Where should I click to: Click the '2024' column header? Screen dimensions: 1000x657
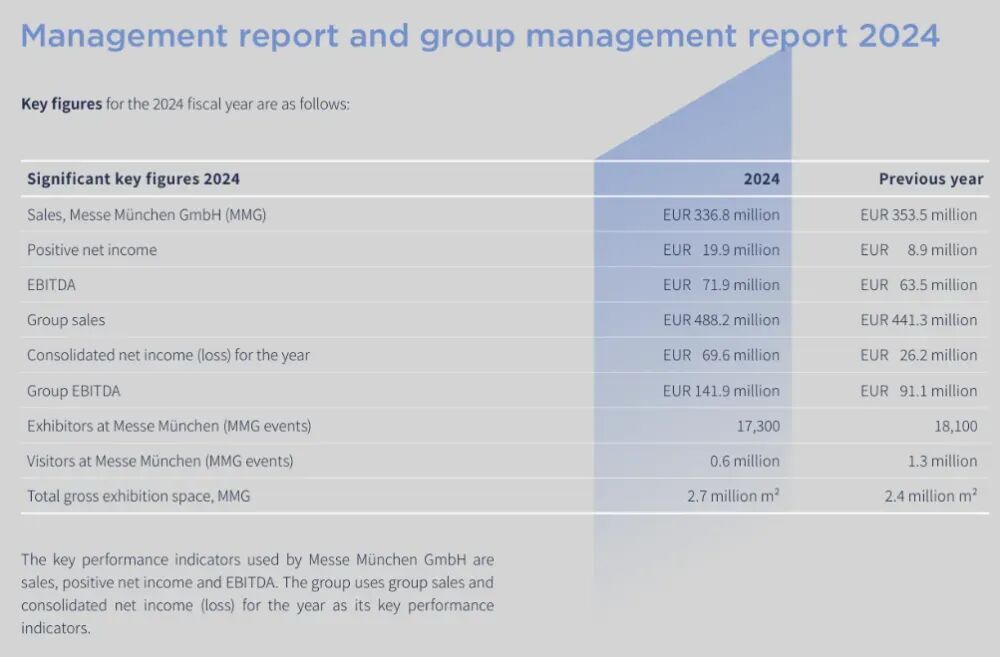tap(761, 179)
